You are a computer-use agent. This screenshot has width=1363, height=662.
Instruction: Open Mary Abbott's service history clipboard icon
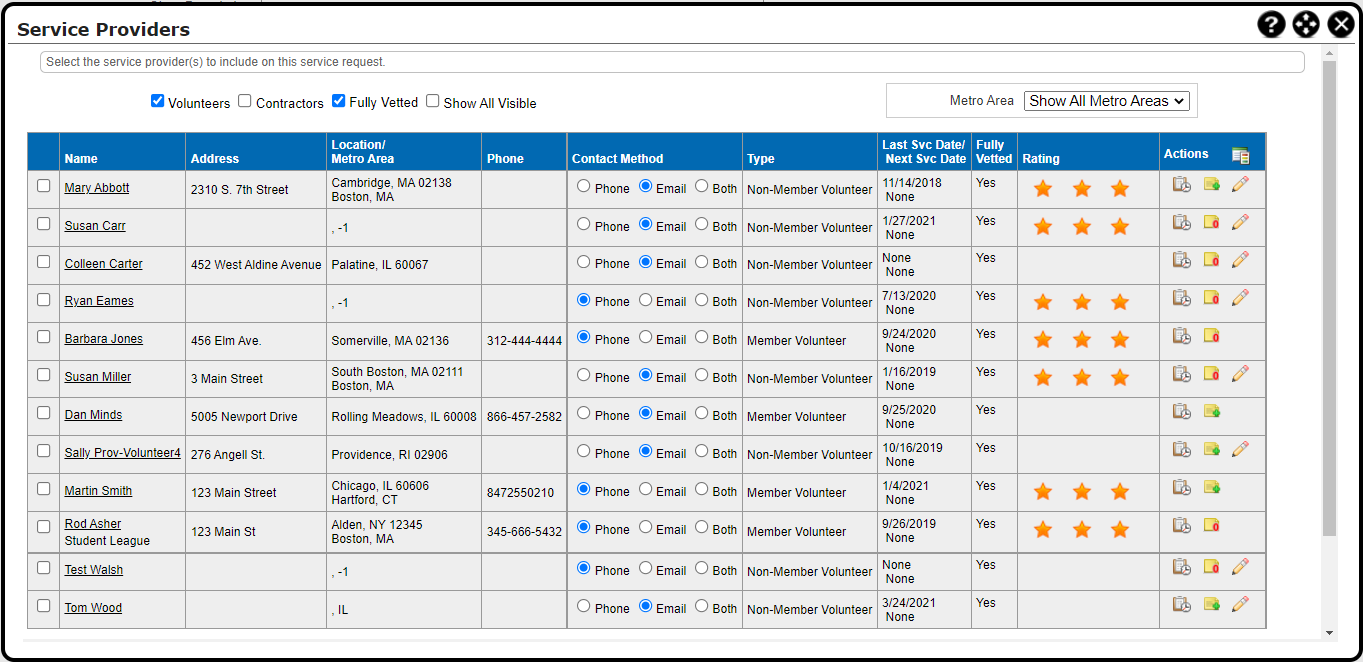tap(1182, 185)
